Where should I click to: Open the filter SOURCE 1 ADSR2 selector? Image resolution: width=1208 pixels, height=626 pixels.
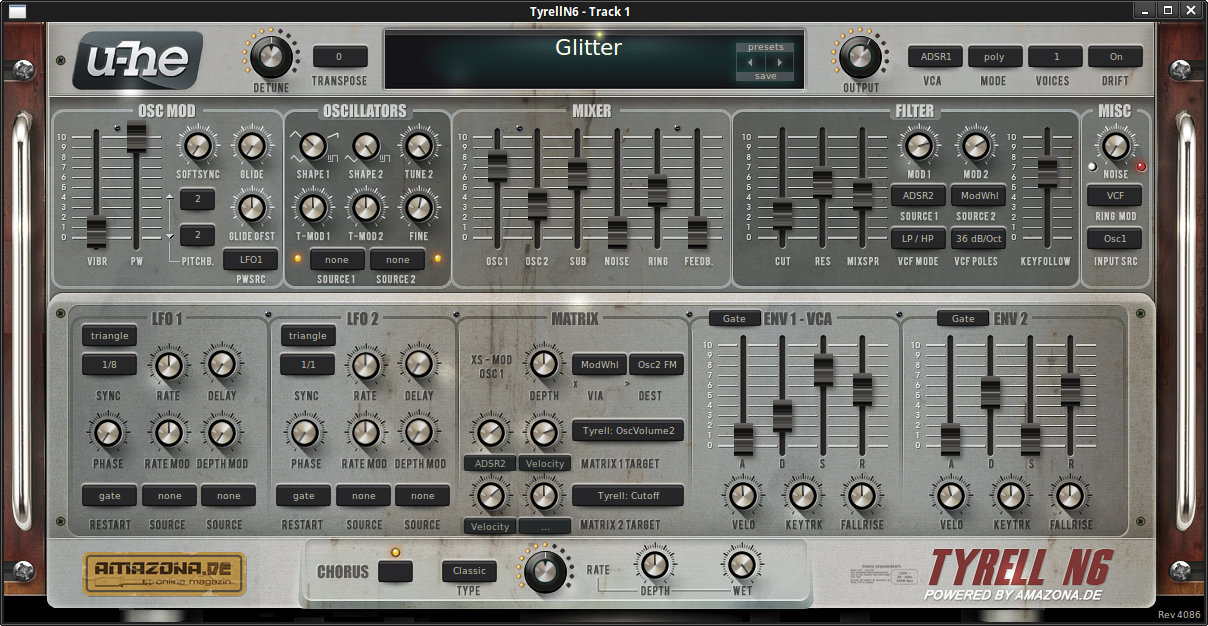click(x=918, y=196)
